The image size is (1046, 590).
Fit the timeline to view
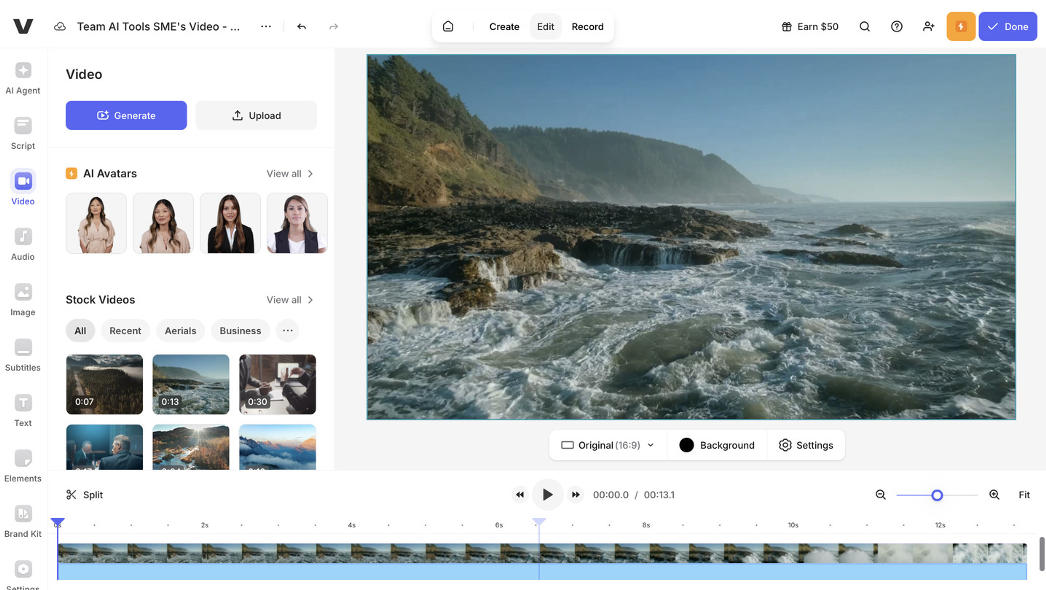point(1024,495)
